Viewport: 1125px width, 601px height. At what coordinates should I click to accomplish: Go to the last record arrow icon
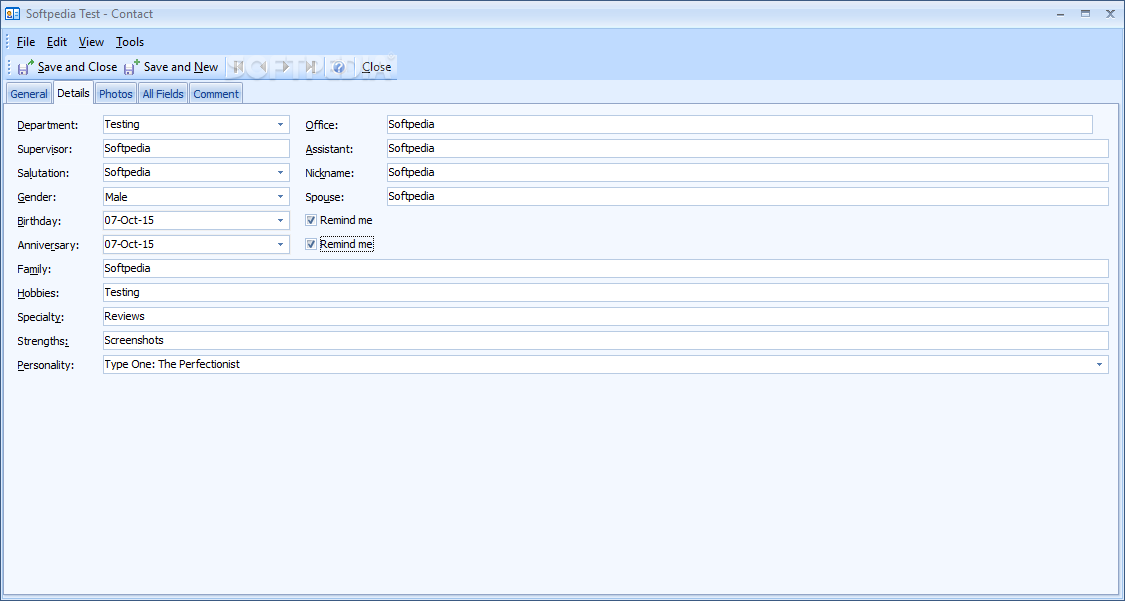click(x=311, y=67)
